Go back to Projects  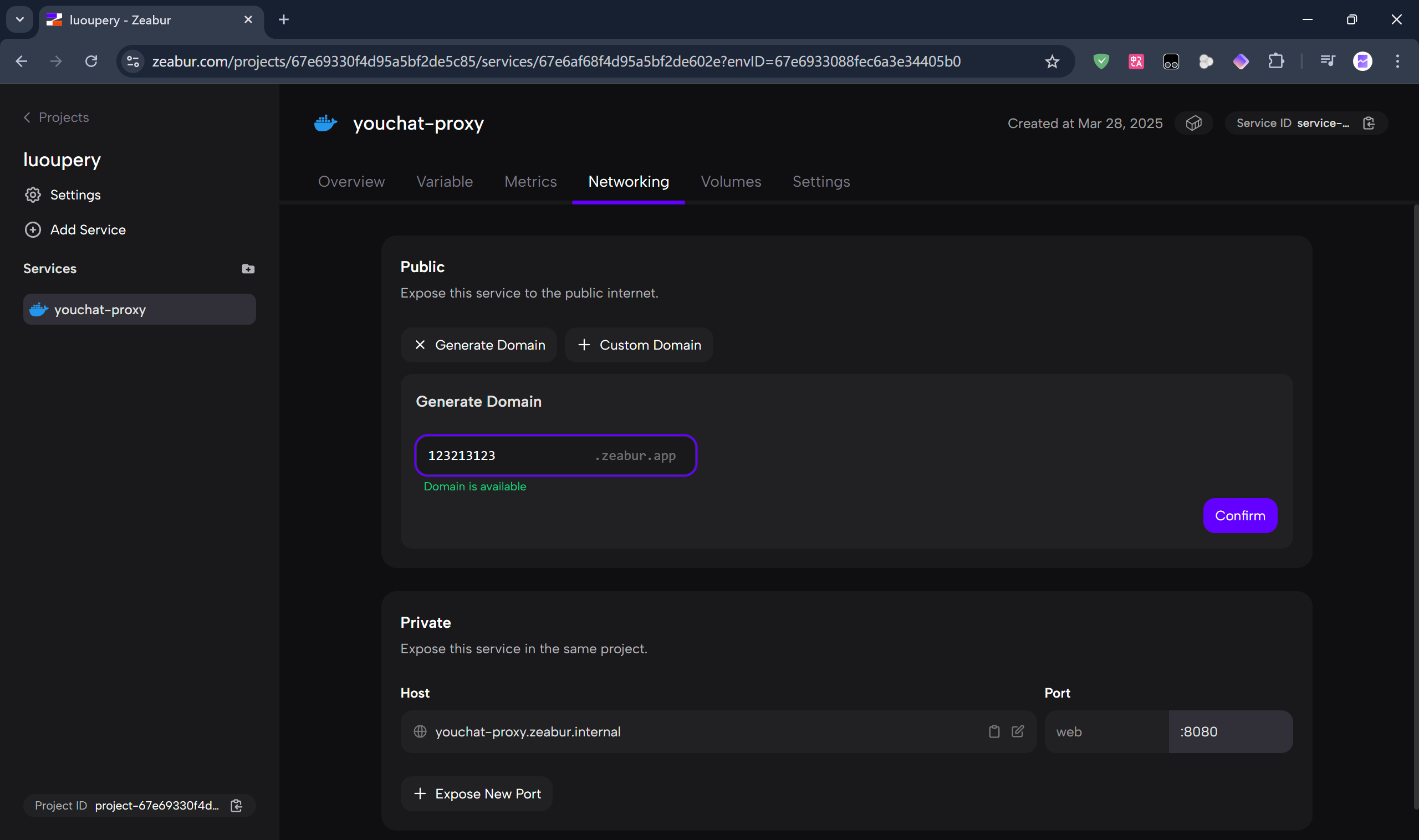click(57, 117)
